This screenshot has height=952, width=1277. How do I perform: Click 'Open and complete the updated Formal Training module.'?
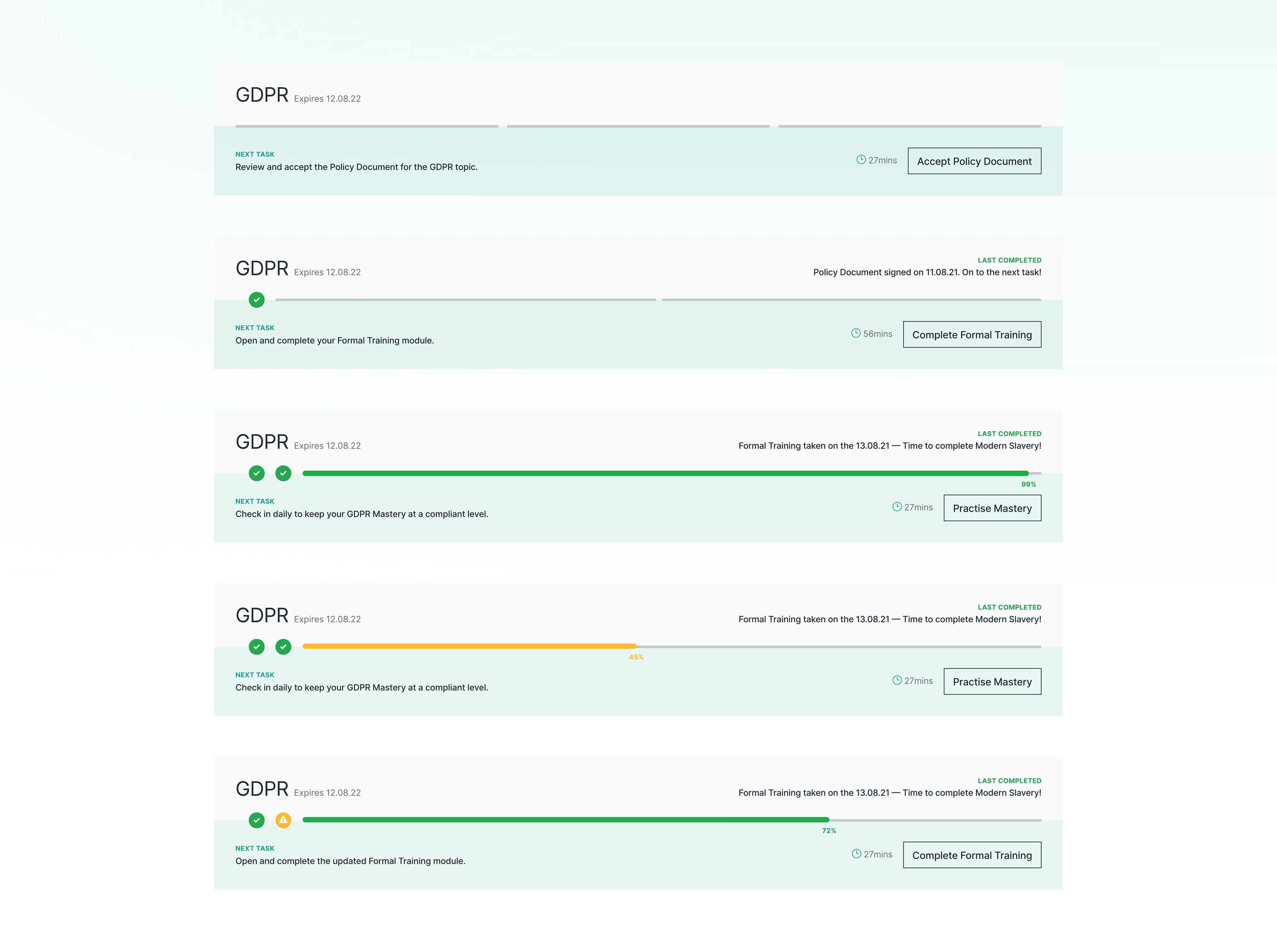click(350, 861)
